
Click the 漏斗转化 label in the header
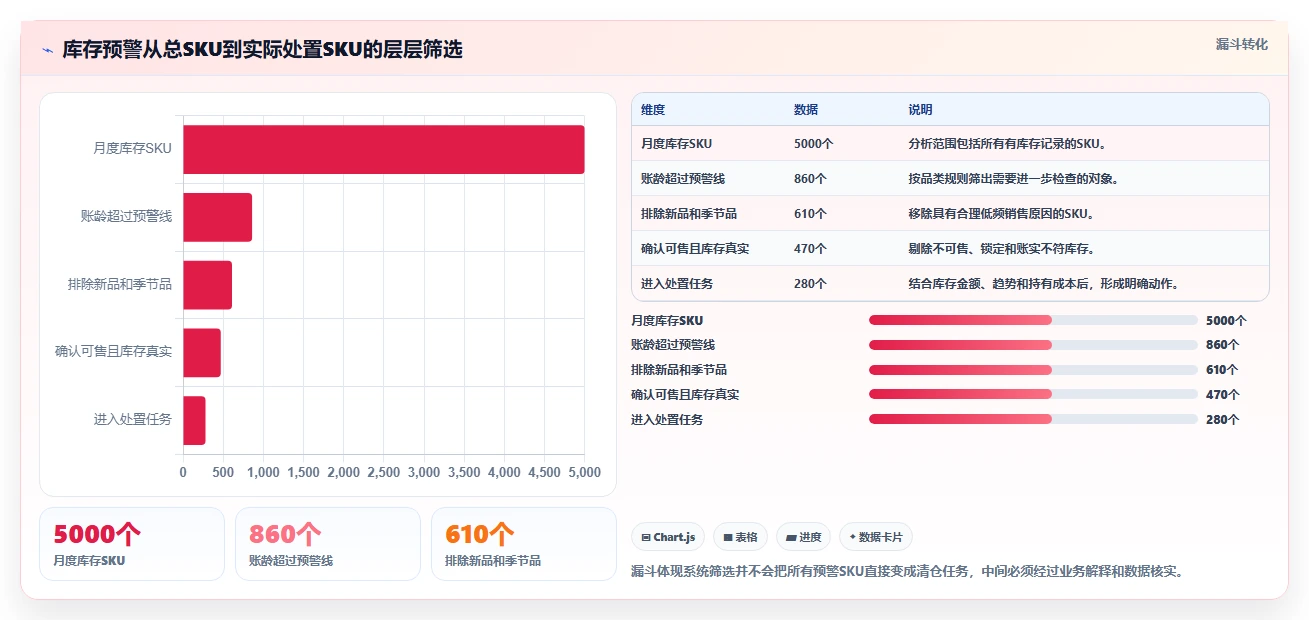(x=1241, y=45)
